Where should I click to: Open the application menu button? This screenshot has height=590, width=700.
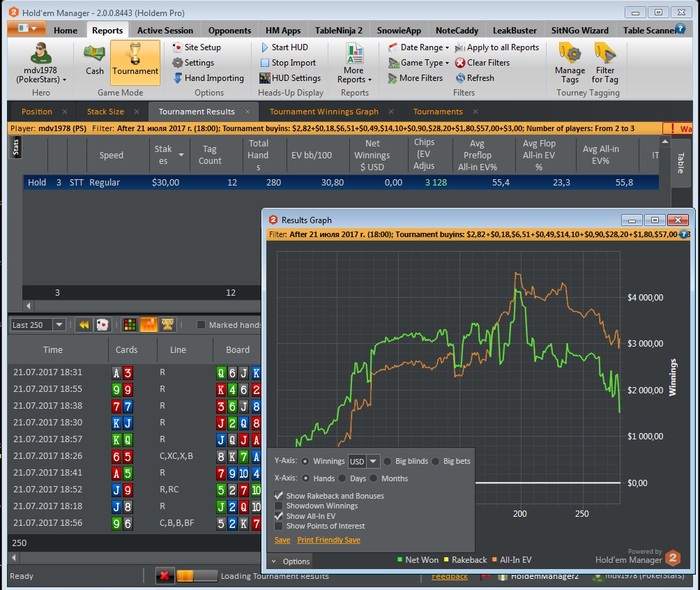[26, 29]
